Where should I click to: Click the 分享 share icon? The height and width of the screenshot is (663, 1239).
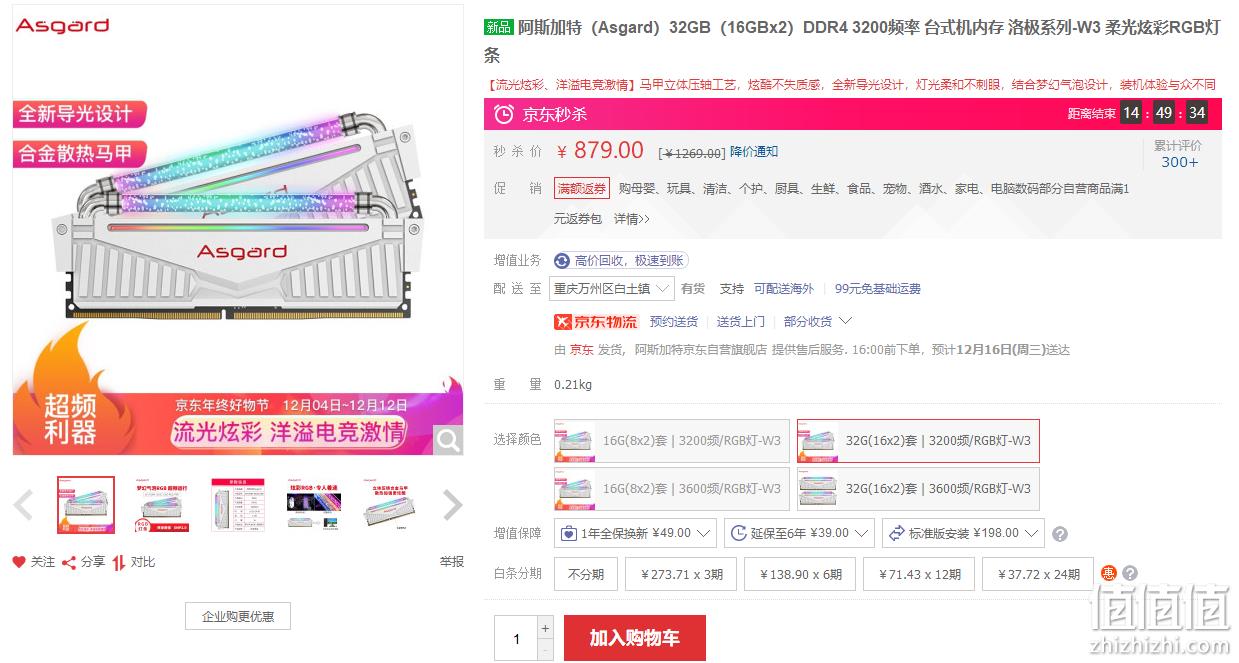click(69, 562)
